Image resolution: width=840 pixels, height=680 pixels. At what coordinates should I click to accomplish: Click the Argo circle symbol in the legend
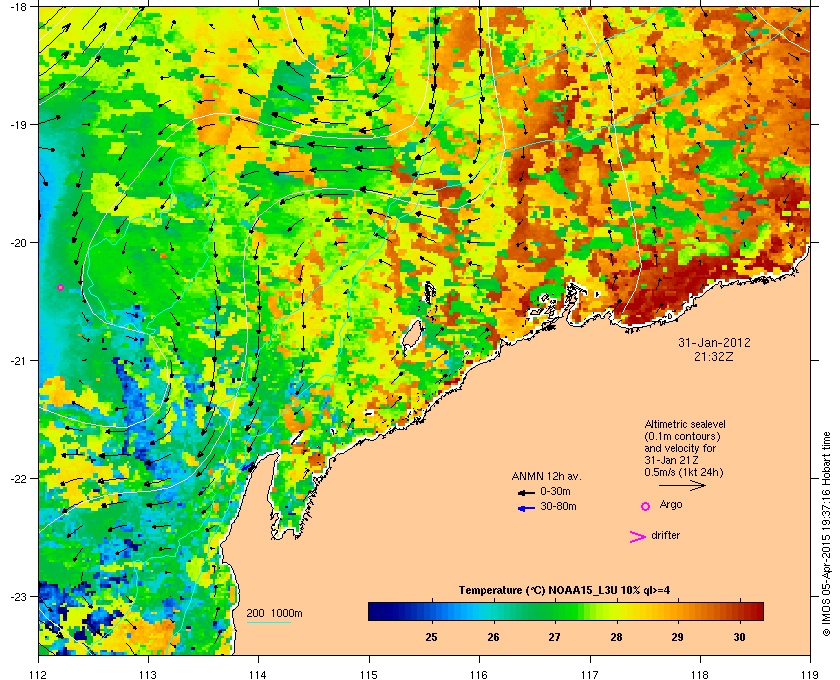646,506
